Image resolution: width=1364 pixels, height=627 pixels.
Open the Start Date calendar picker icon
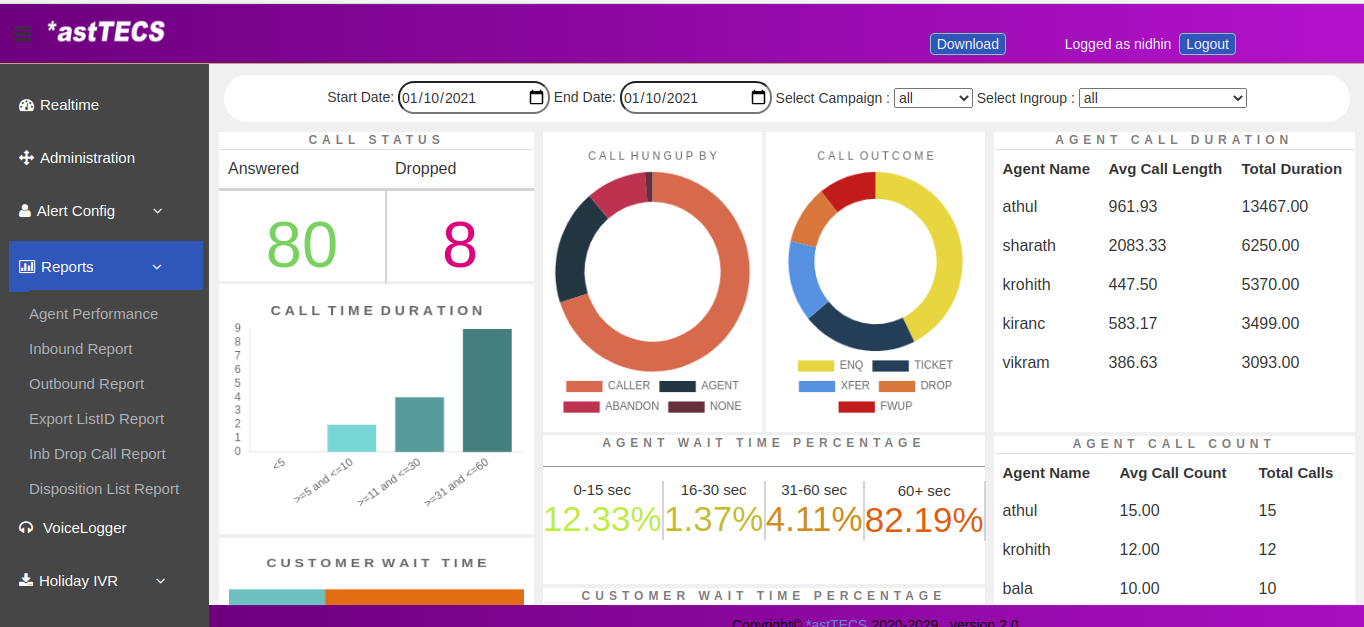coord(536,98)
